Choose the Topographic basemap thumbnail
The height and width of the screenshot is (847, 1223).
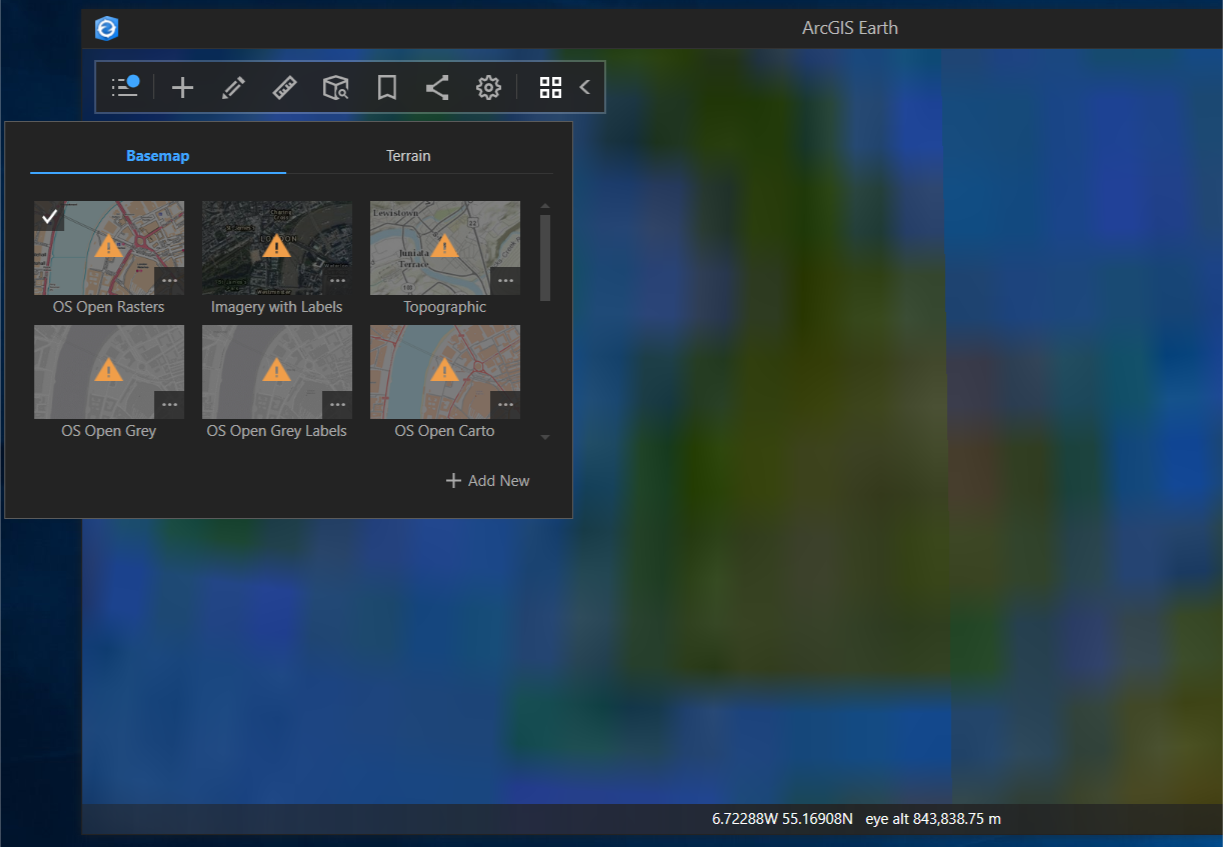click(x=445, y=248)
